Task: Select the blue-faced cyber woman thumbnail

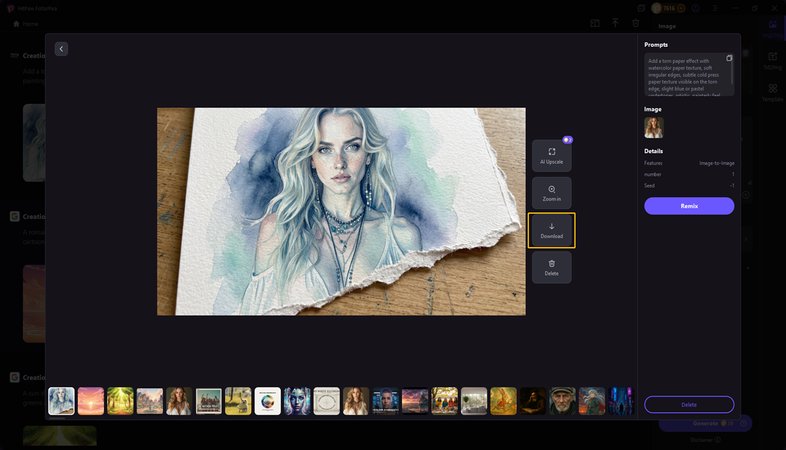Action: pos(297,401)
